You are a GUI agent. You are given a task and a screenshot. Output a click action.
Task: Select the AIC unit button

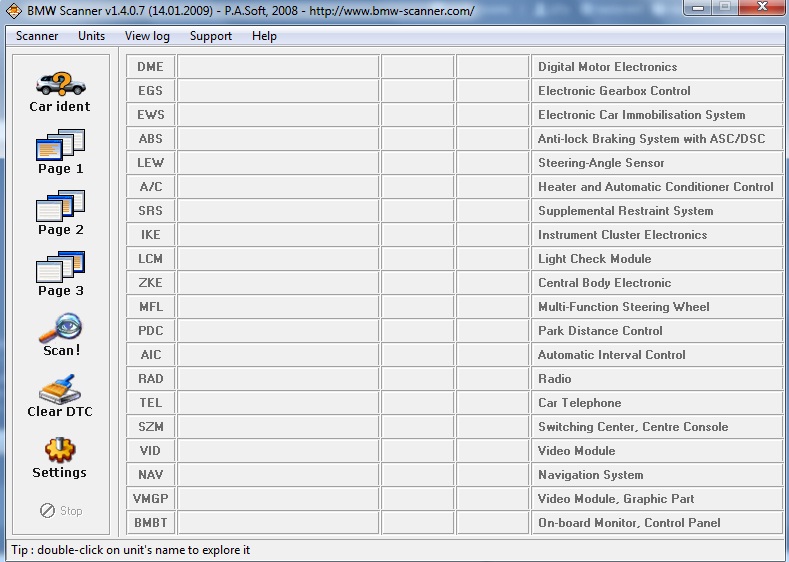(150, 355)
